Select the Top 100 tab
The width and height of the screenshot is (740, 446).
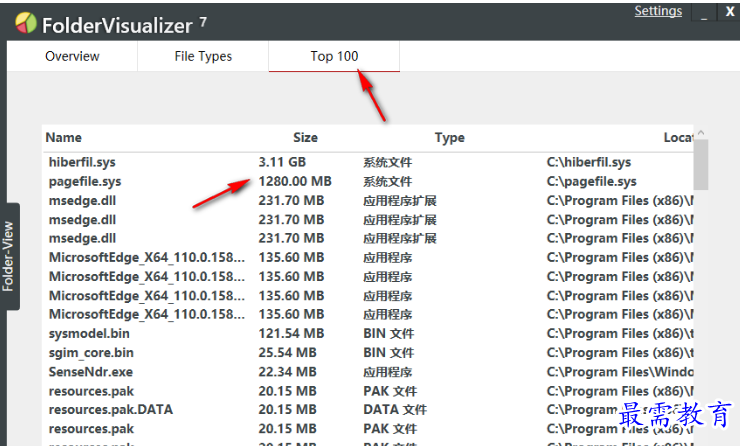click(334, 56)
